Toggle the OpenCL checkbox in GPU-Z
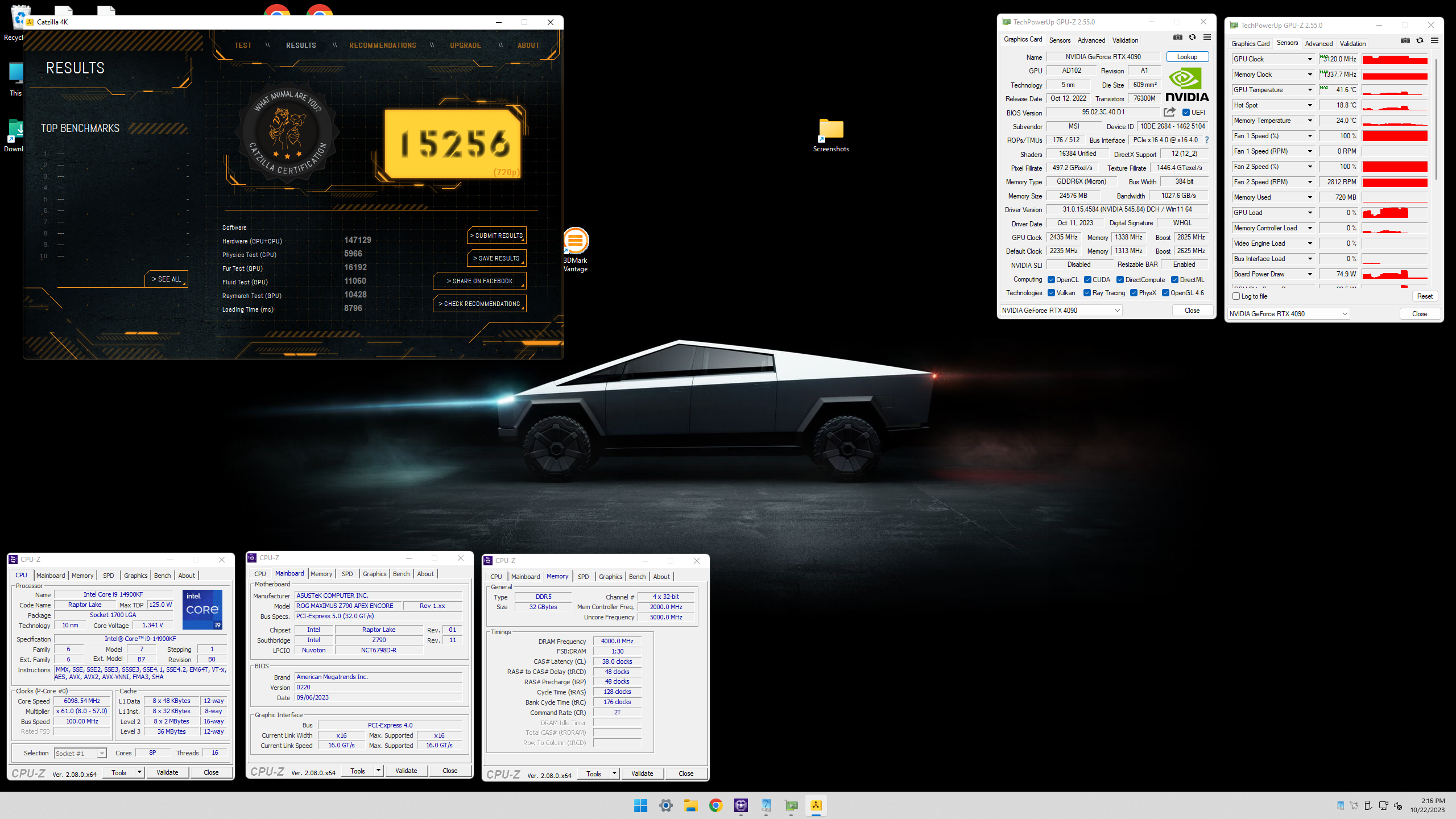Image resolution: width=1456 pixels, height=819 pixels. tap(1051, 279)
